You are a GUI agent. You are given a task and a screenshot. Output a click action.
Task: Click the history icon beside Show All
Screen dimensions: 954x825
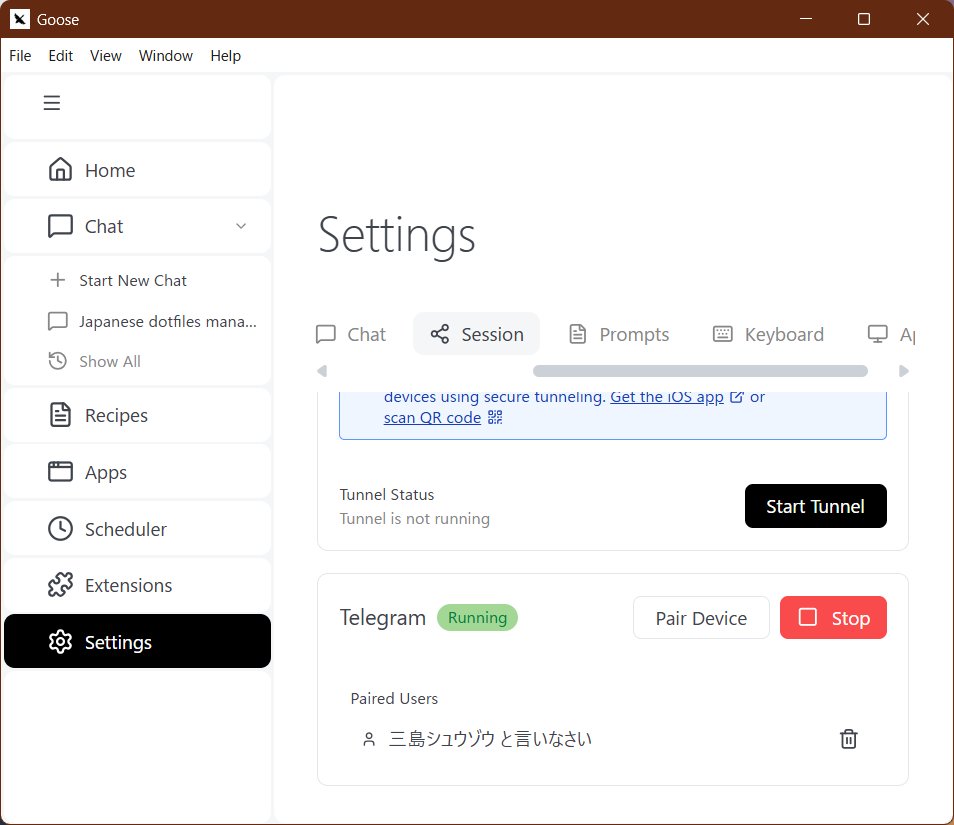click(58, 361)
